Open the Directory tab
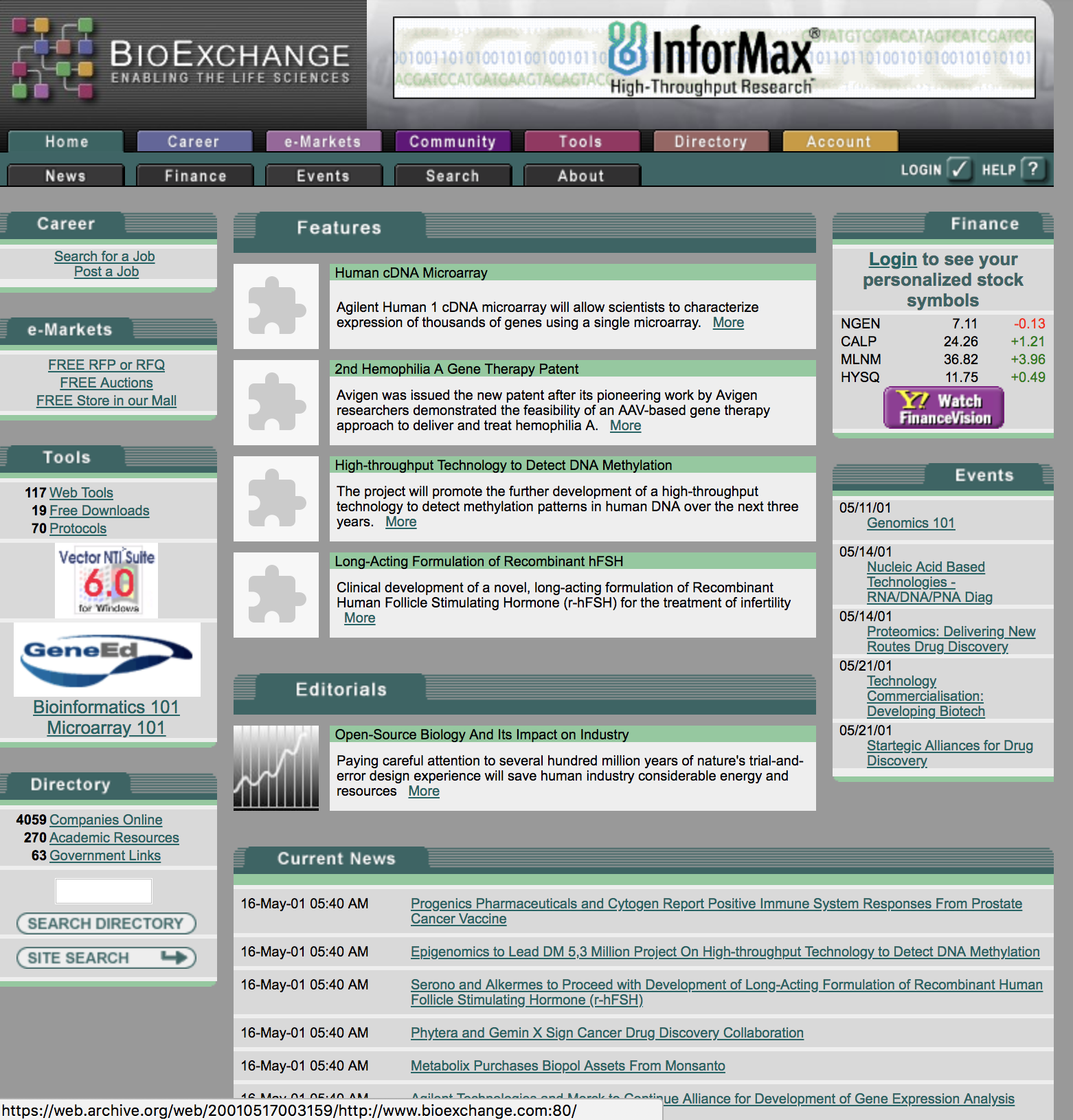The height and width of the screenshot is (1120, 1073). point(711,142)
